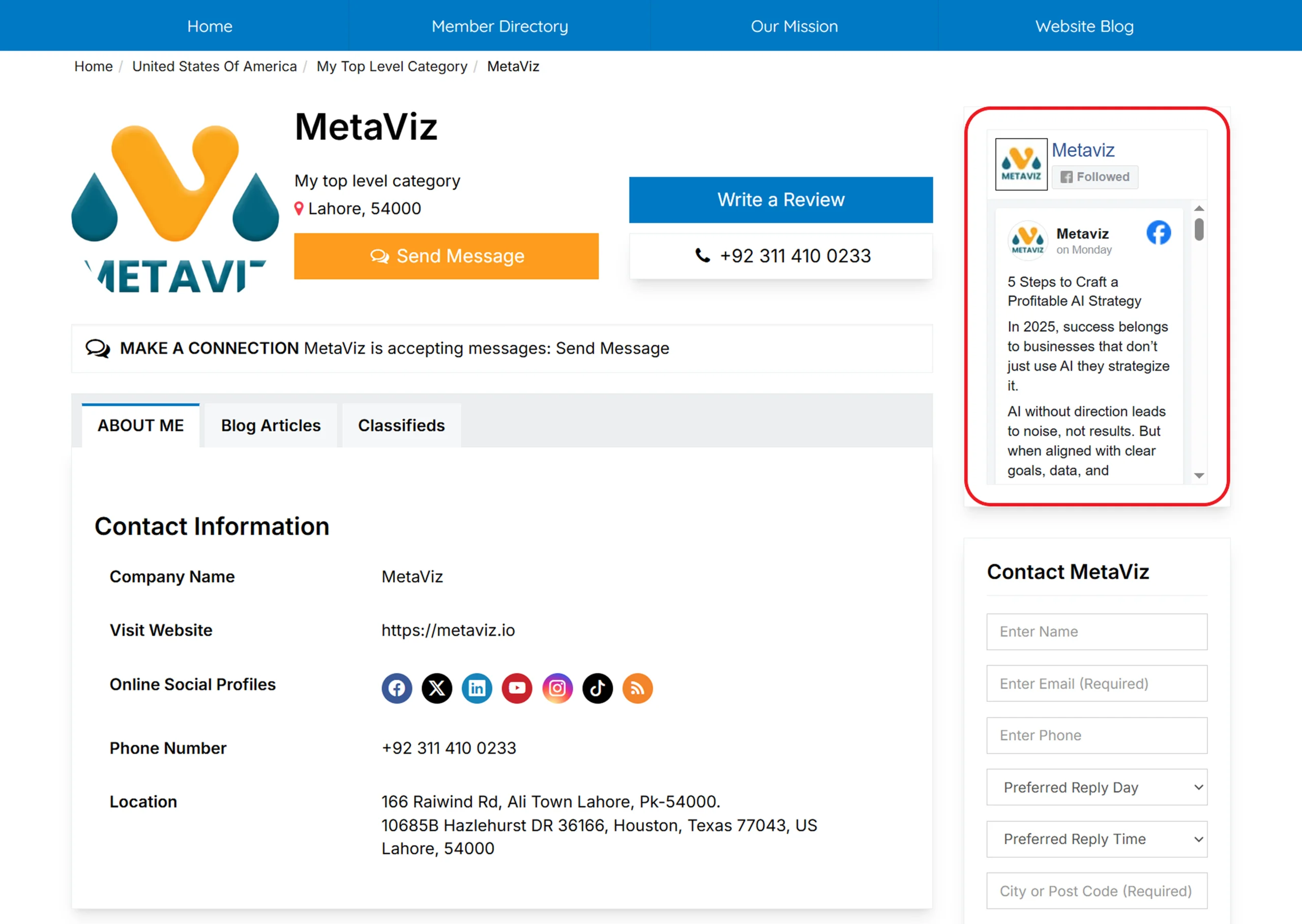The height and width of the screenshot is (924, 1302).
Task: Visit the https://metaviz.io website link
Action: pyautogui.click(x=449, y=631)
